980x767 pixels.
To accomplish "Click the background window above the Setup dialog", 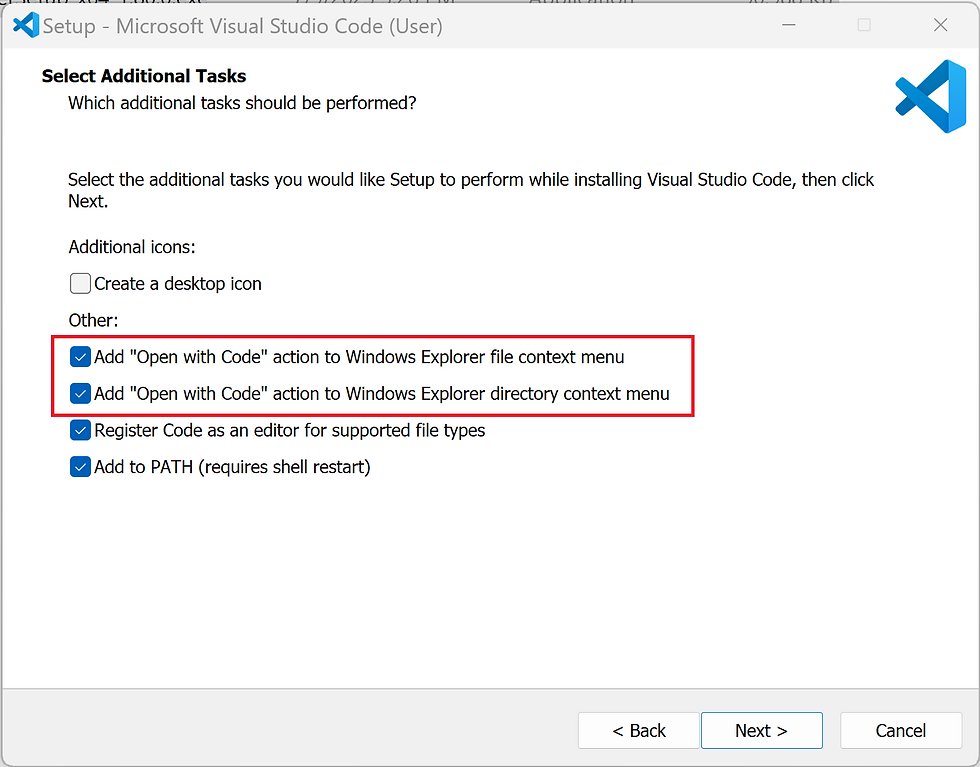I will 500,3.
